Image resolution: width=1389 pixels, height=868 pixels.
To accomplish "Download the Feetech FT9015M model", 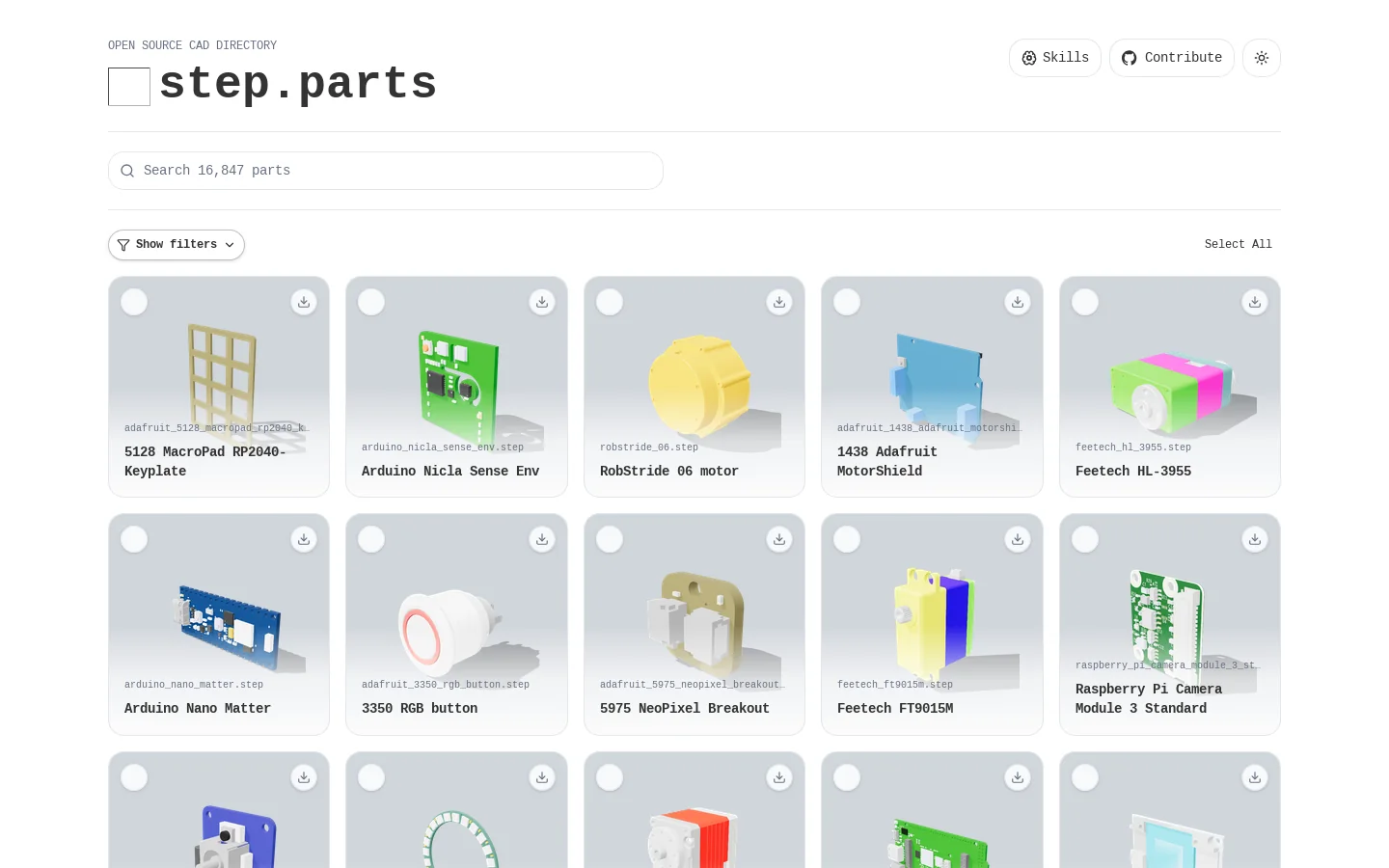I will tap(1018, 539).
